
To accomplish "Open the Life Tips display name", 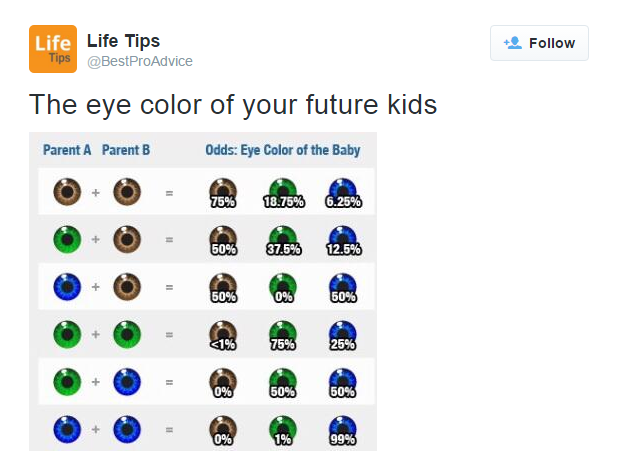I will 123,41.
